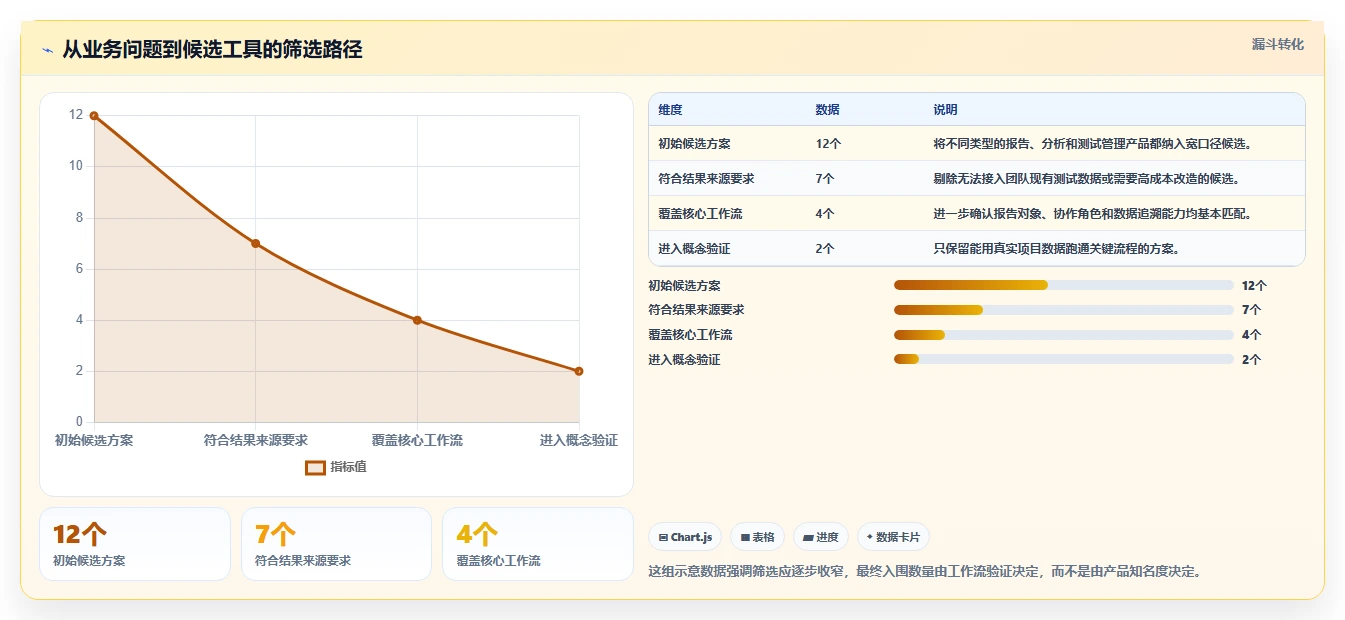Click the x-axis label 符合结果来源要求
This screenshot has width=1345, height=620.
[255, 440]
